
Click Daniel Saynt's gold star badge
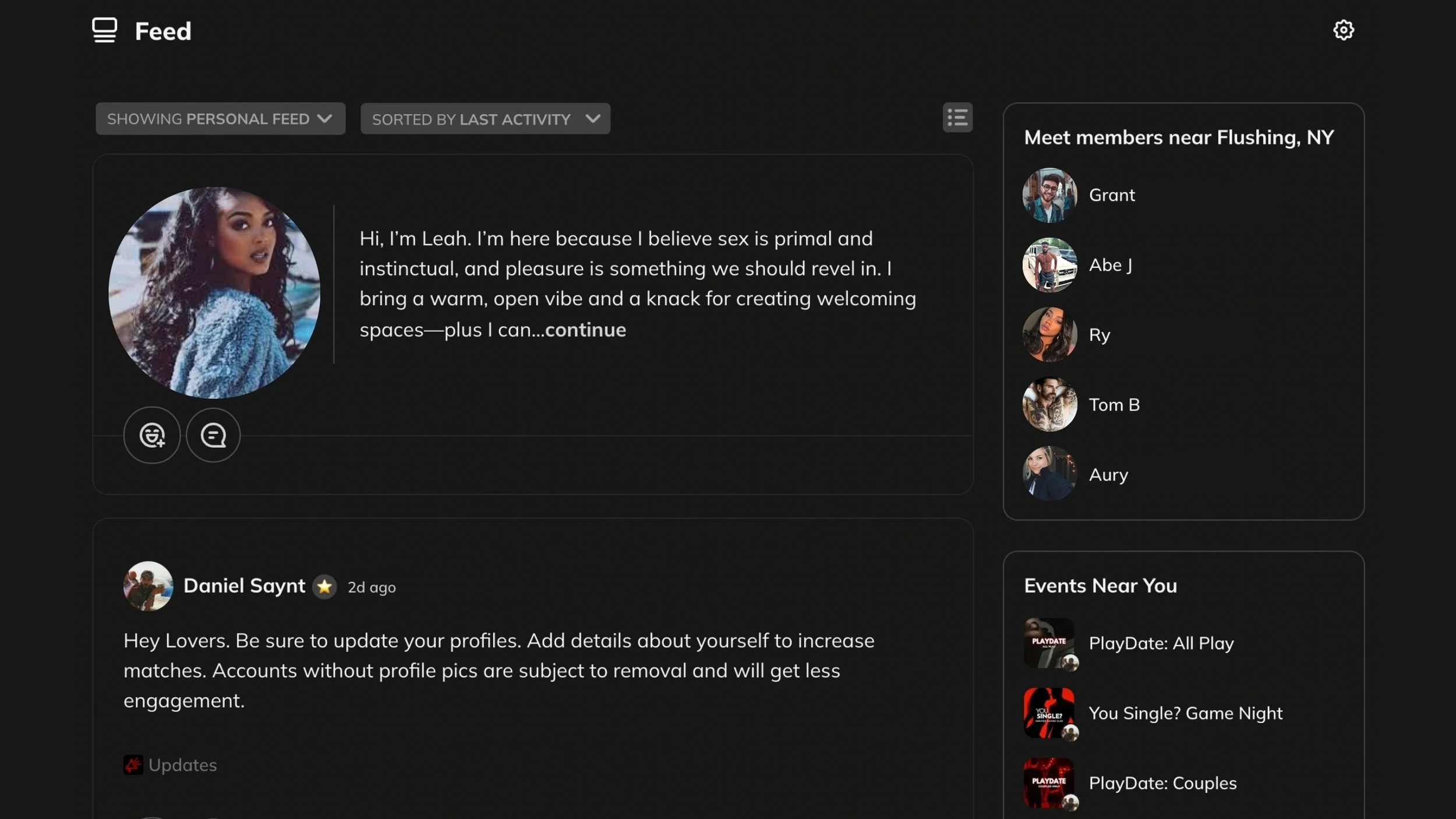point(324,587)
